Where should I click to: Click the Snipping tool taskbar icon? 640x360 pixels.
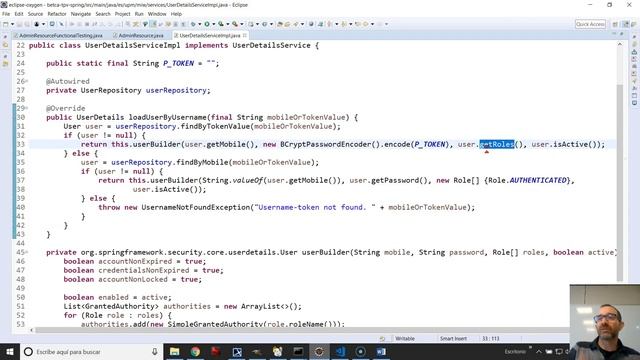[x=237, y=351]
